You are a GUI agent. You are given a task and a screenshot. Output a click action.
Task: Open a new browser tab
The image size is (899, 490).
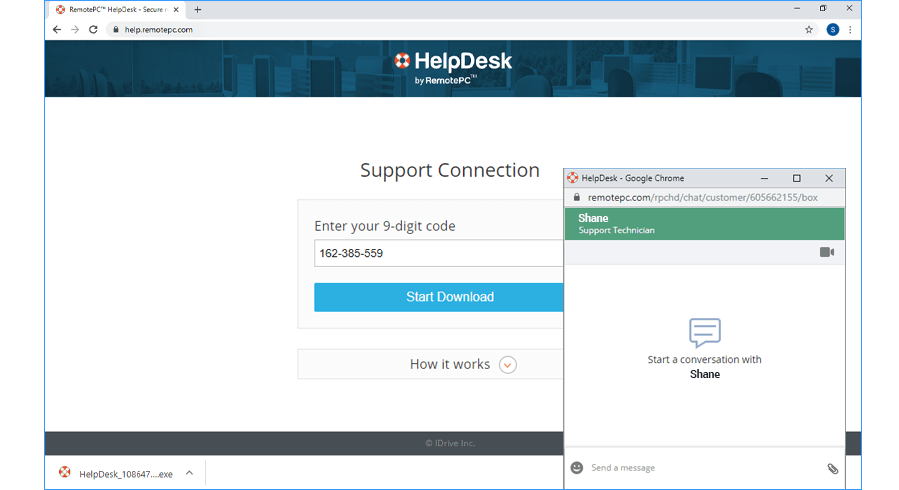198,9
